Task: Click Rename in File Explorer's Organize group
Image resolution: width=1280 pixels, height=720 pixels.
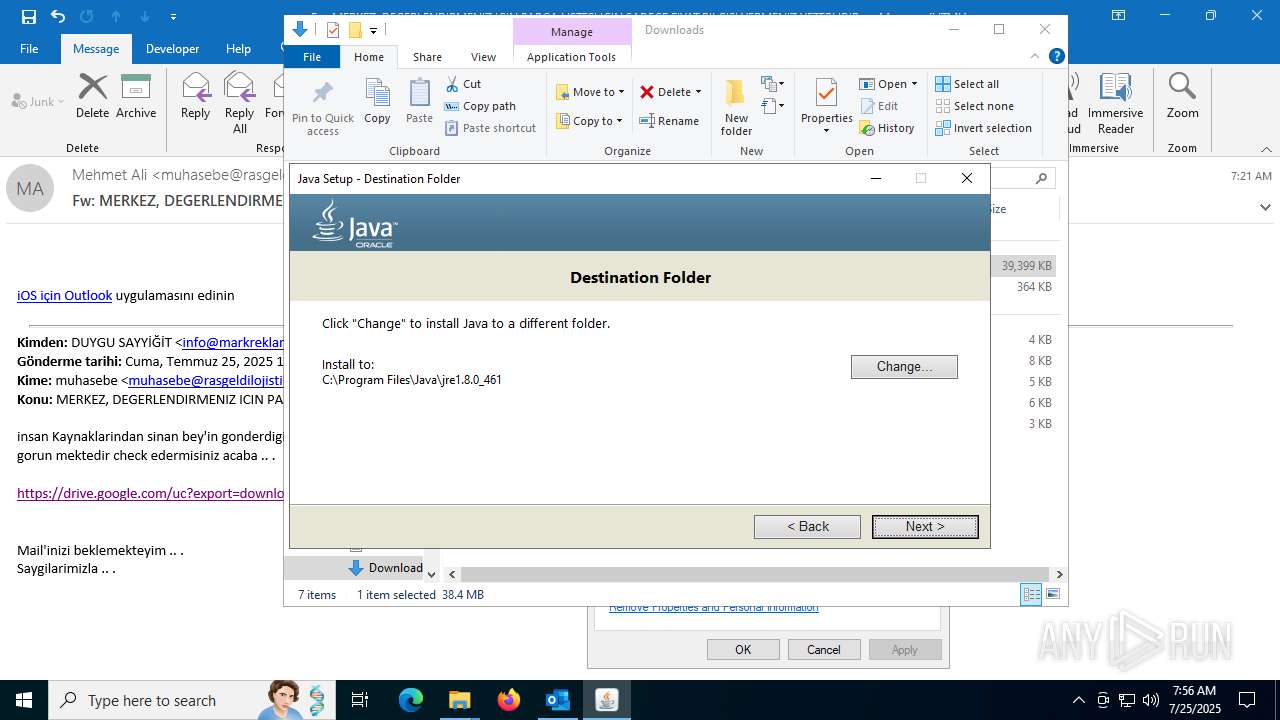Action: pyautogui.click(x=669, y=121)
